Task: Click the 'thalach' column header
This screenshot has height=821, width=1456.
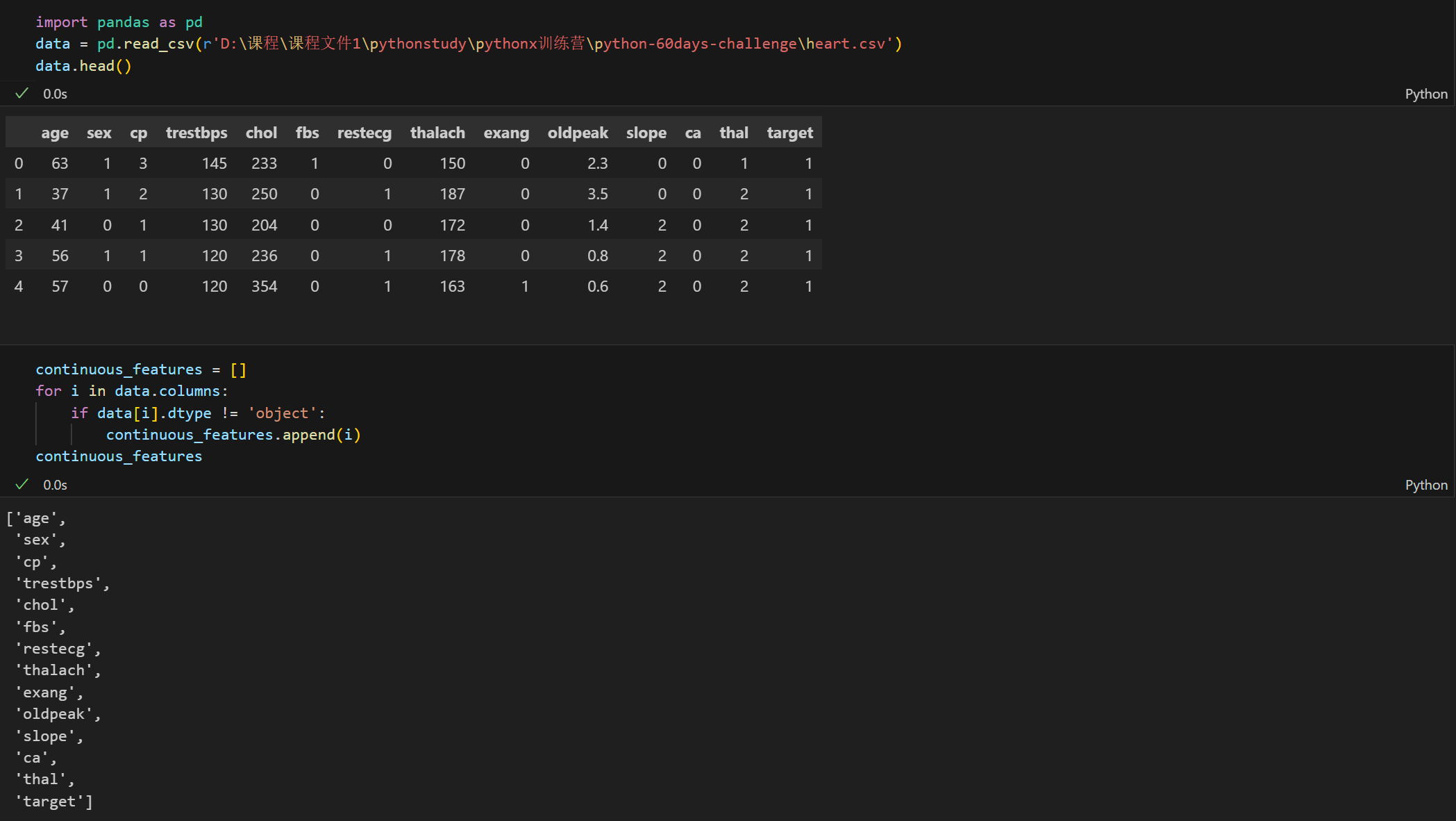Action: (437, 133)
